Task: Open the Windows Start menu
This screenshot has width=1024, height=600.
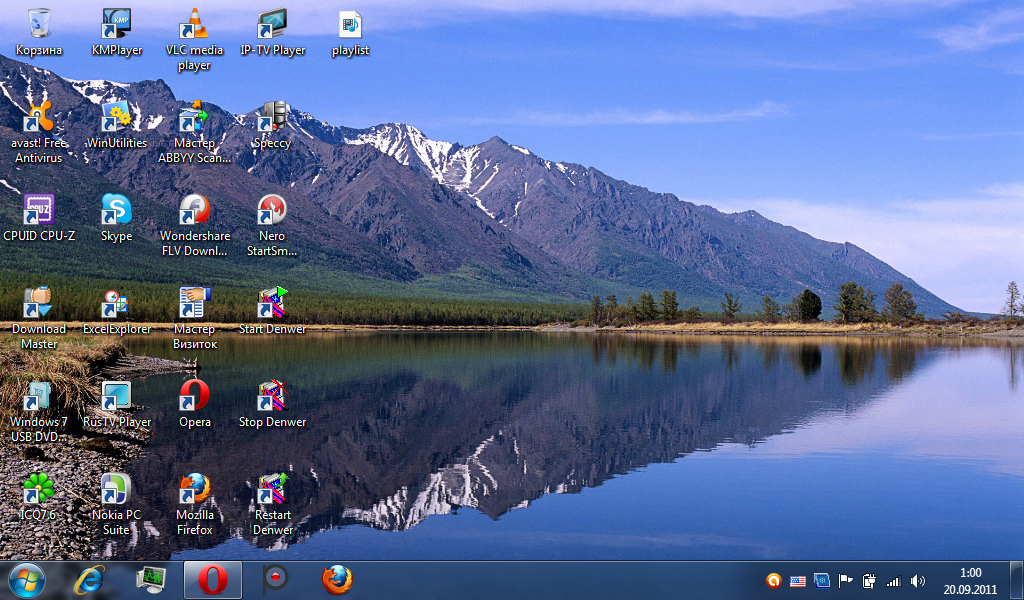Action: point(26,579)
